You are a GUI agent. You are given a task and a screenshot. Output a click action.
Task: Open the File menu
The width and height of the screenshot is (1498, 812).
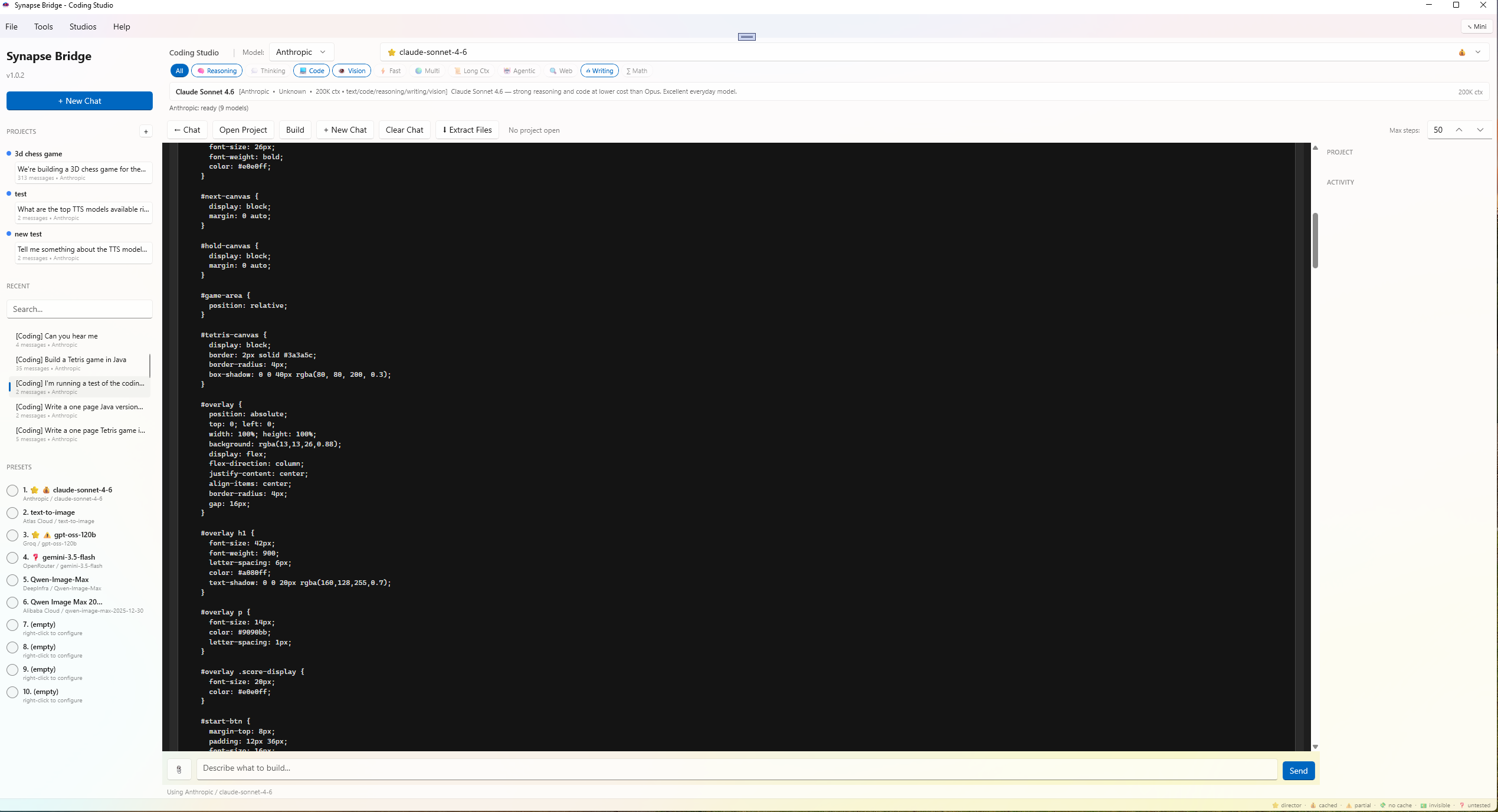point(12,27)
